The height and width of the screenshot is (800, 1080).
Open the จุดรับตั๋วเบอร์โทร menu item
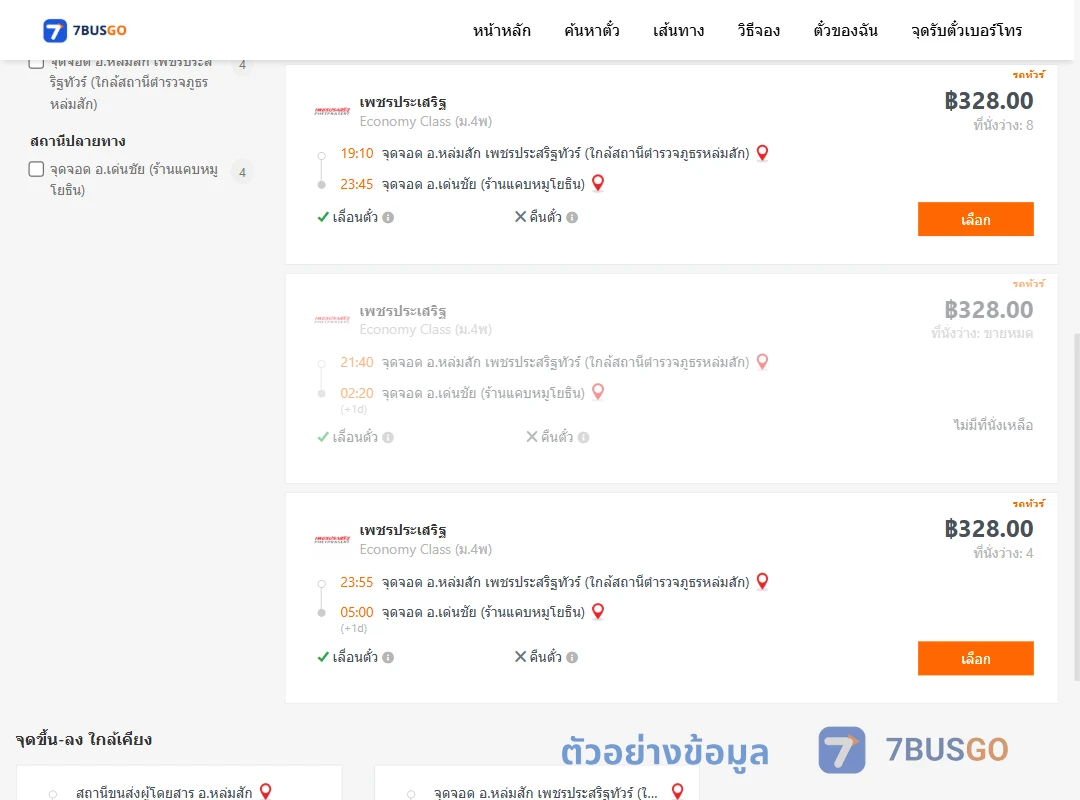tap(966, 30)
